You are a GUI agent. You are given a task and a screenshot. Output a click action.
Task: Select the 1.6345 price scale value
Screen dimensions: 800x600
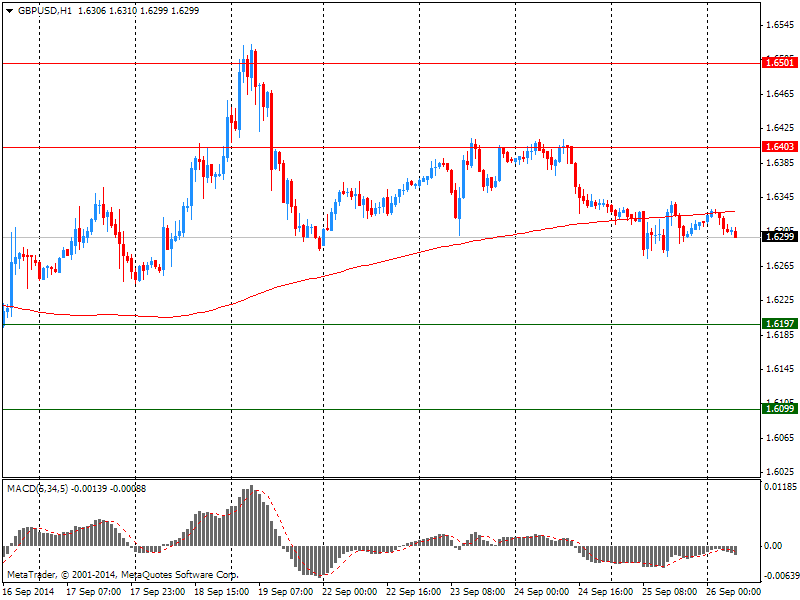point(781,197)
